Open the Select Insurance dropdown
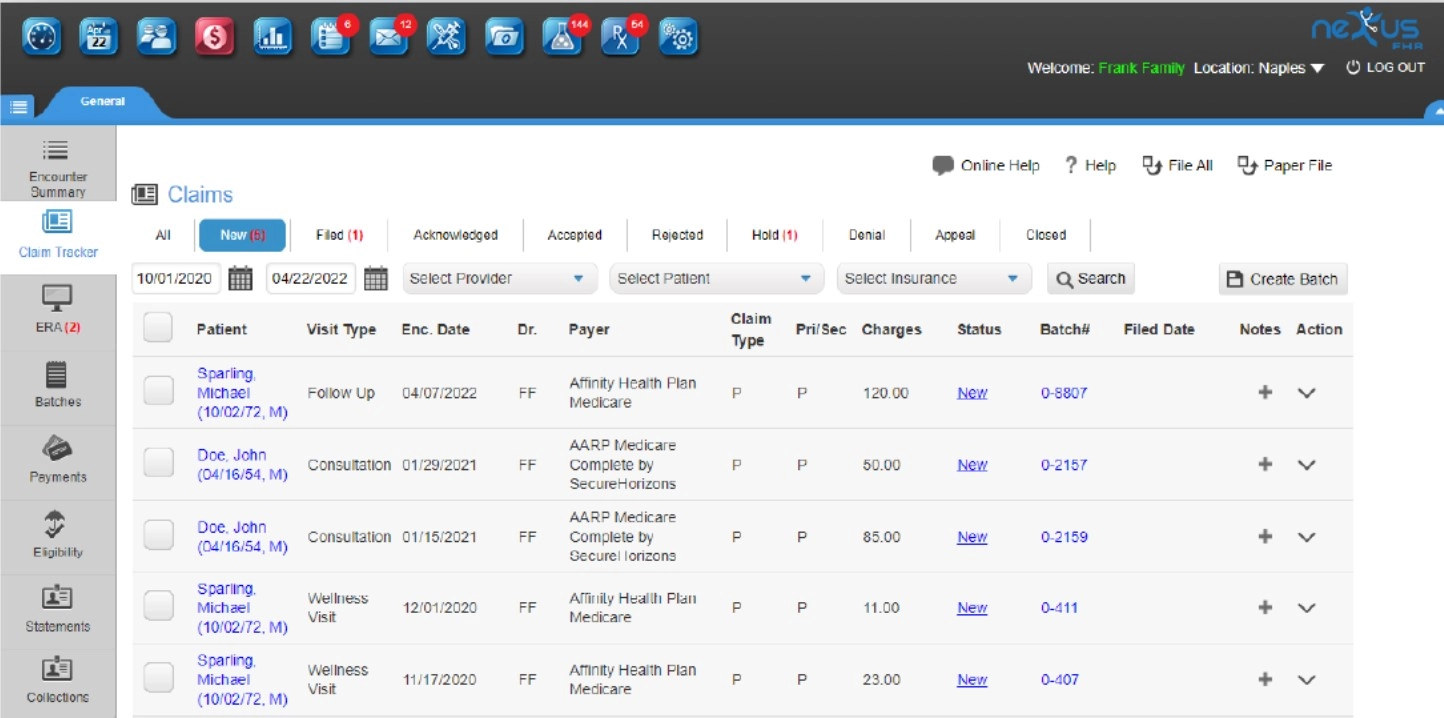The height and width of the screenshot is (718, 1444). point(932,278)
